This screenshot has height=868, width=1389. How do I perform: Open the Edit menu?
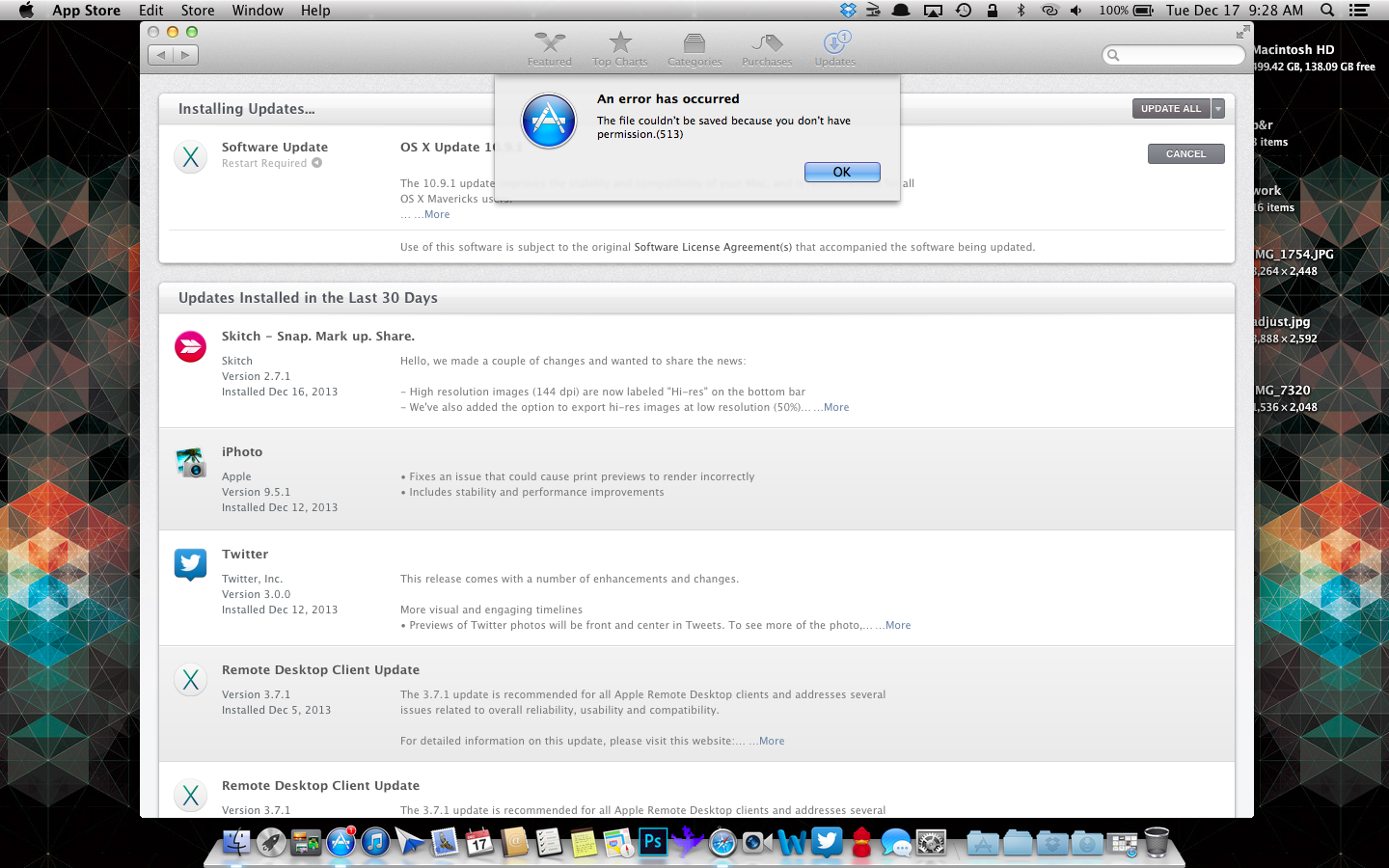pos(150,10)
